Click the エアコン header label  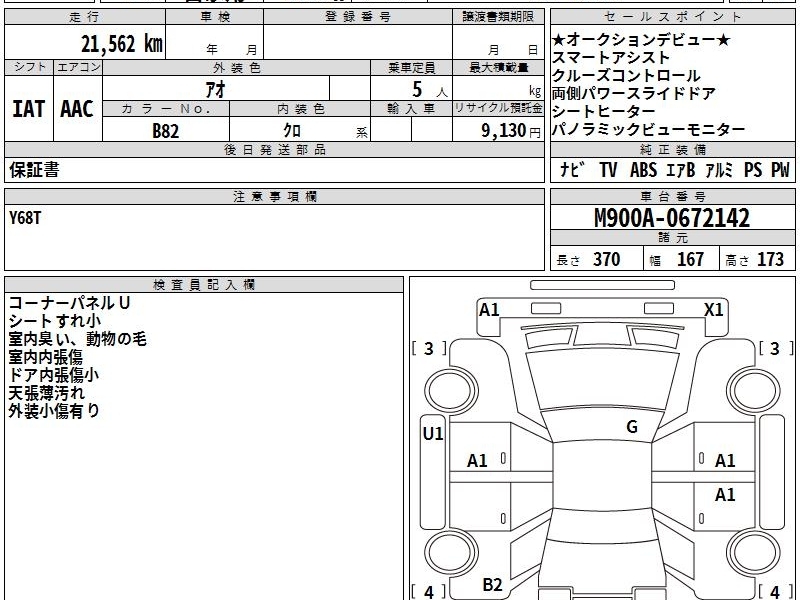[x=78, y=67]
